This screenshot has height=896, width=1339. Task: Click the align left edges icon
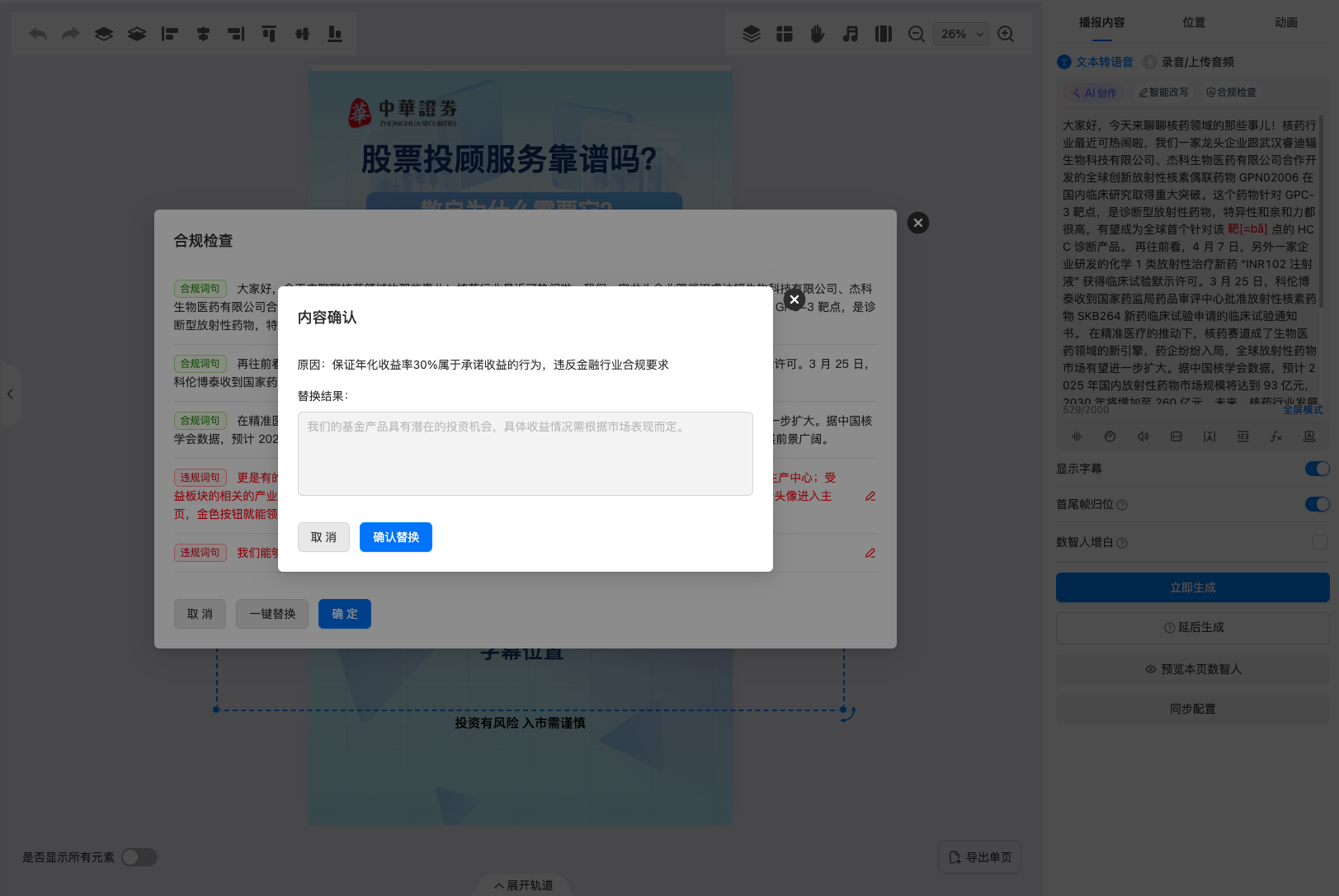(170, 34)
